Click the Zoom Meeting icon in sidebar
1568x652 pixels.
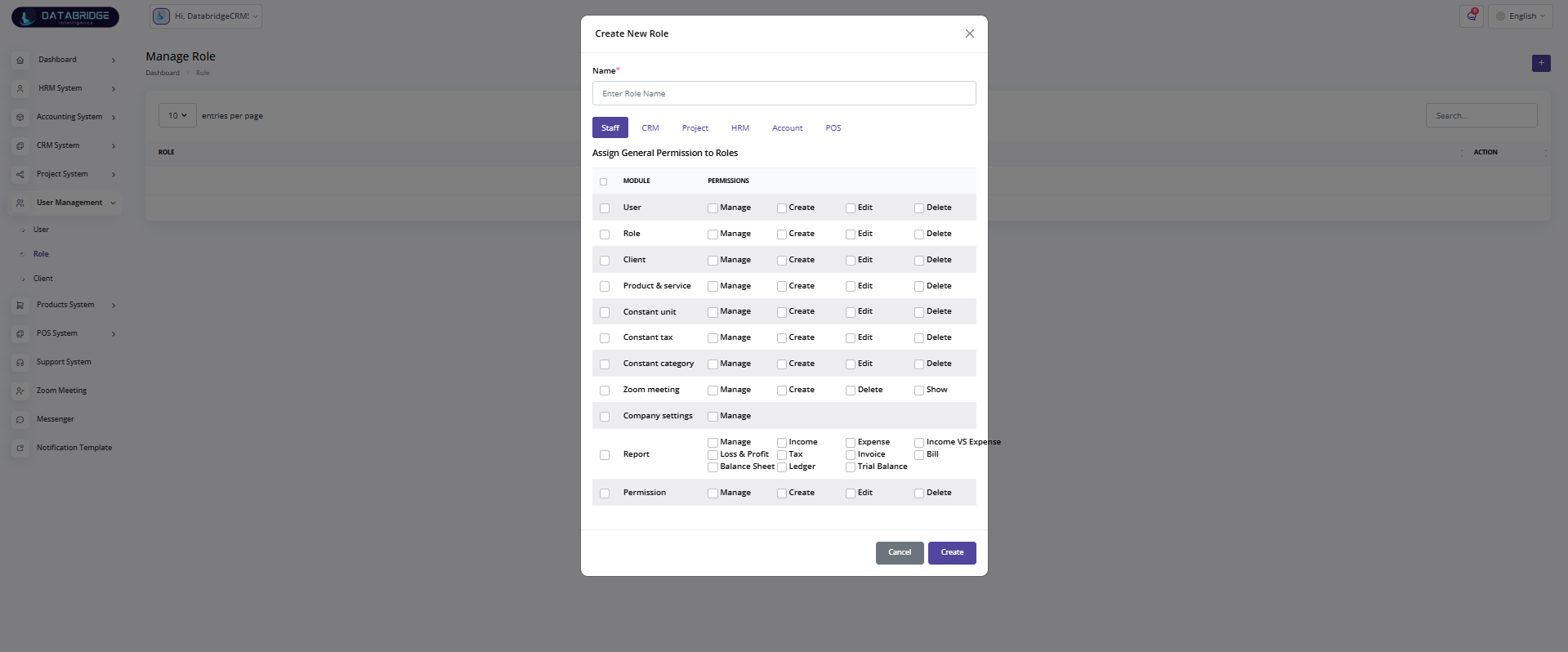20,391
